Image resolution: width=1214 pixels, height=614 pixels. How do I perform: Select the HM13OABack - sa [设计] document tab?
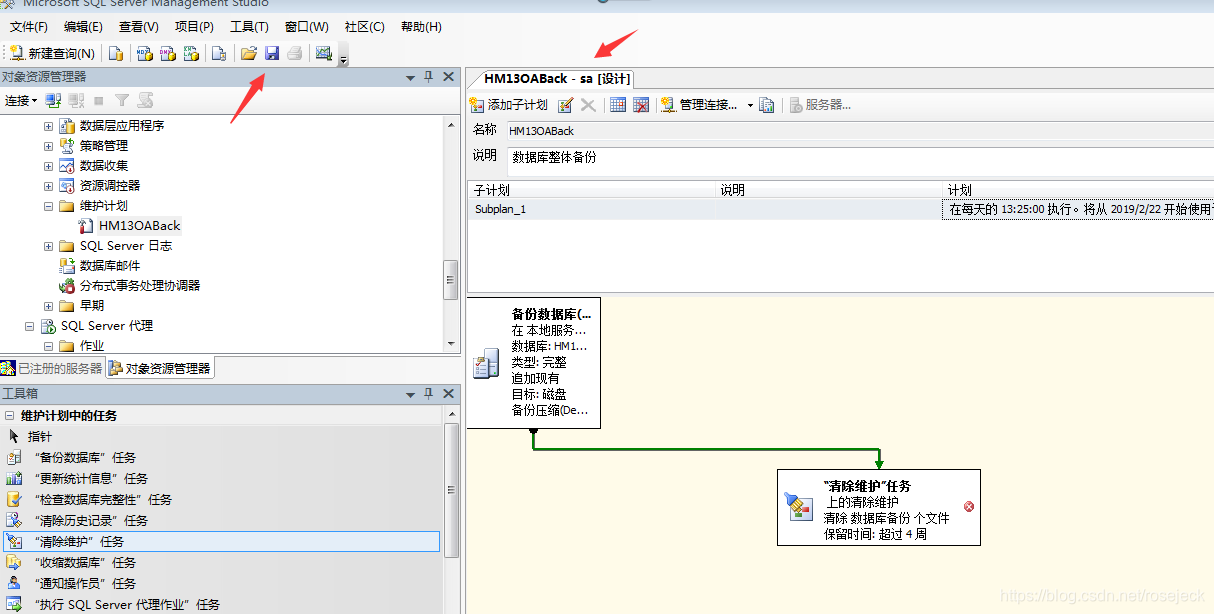tap(556, 78)
